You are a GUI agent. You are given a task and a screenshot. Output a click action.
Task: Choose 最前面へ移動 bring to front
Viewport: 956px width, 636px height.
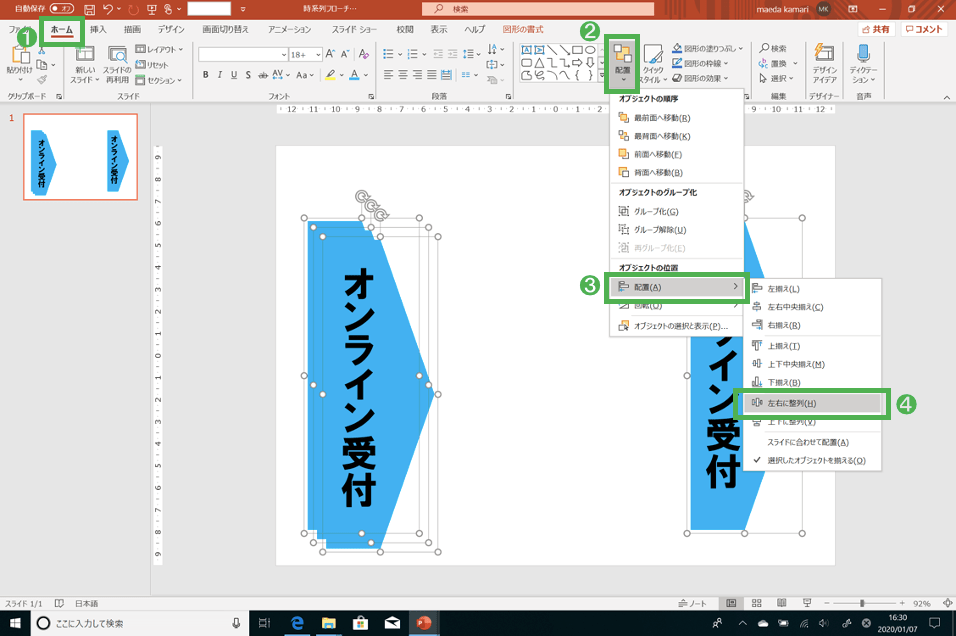677,118
